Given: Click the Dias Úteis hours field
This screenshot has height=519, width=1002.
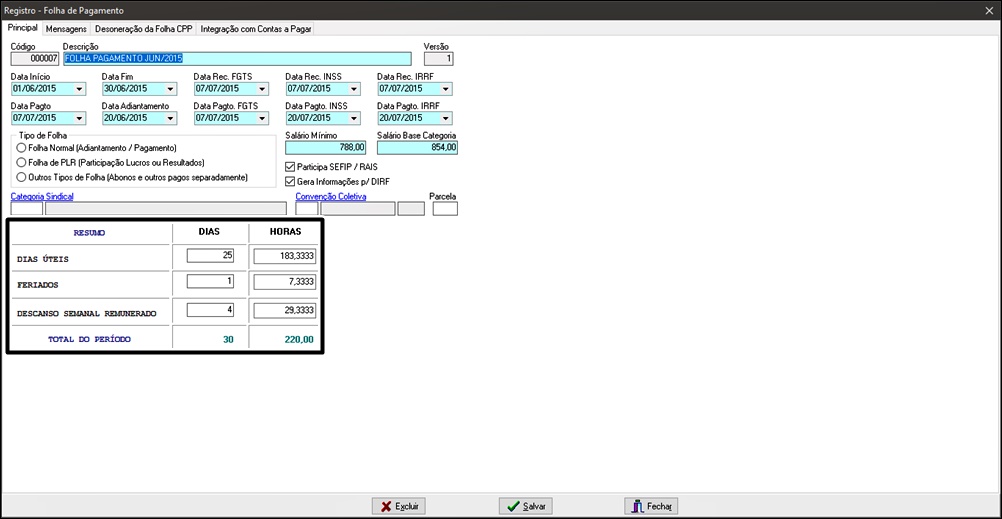Looking at the screenshot, I should point(286,256).
